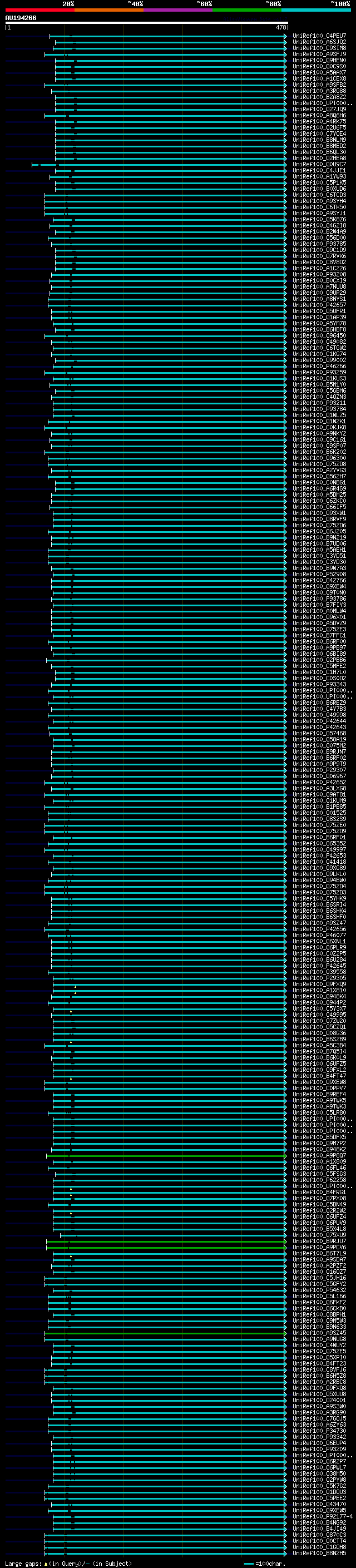Image resolution: width=356 pixels, height=1568 pixels.
Task: Open the UniRef100_C7YQE4 hit label
Action: 319,134
